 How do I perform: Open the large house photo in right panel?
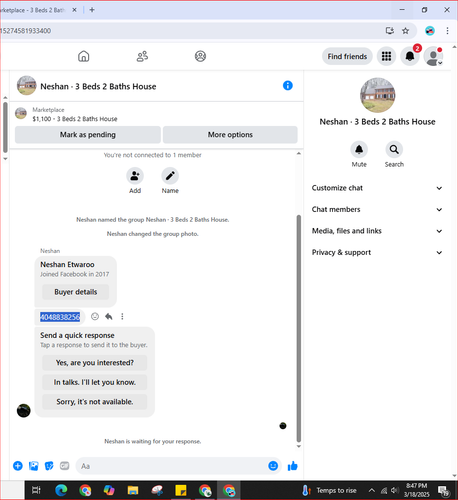point(377,95)
